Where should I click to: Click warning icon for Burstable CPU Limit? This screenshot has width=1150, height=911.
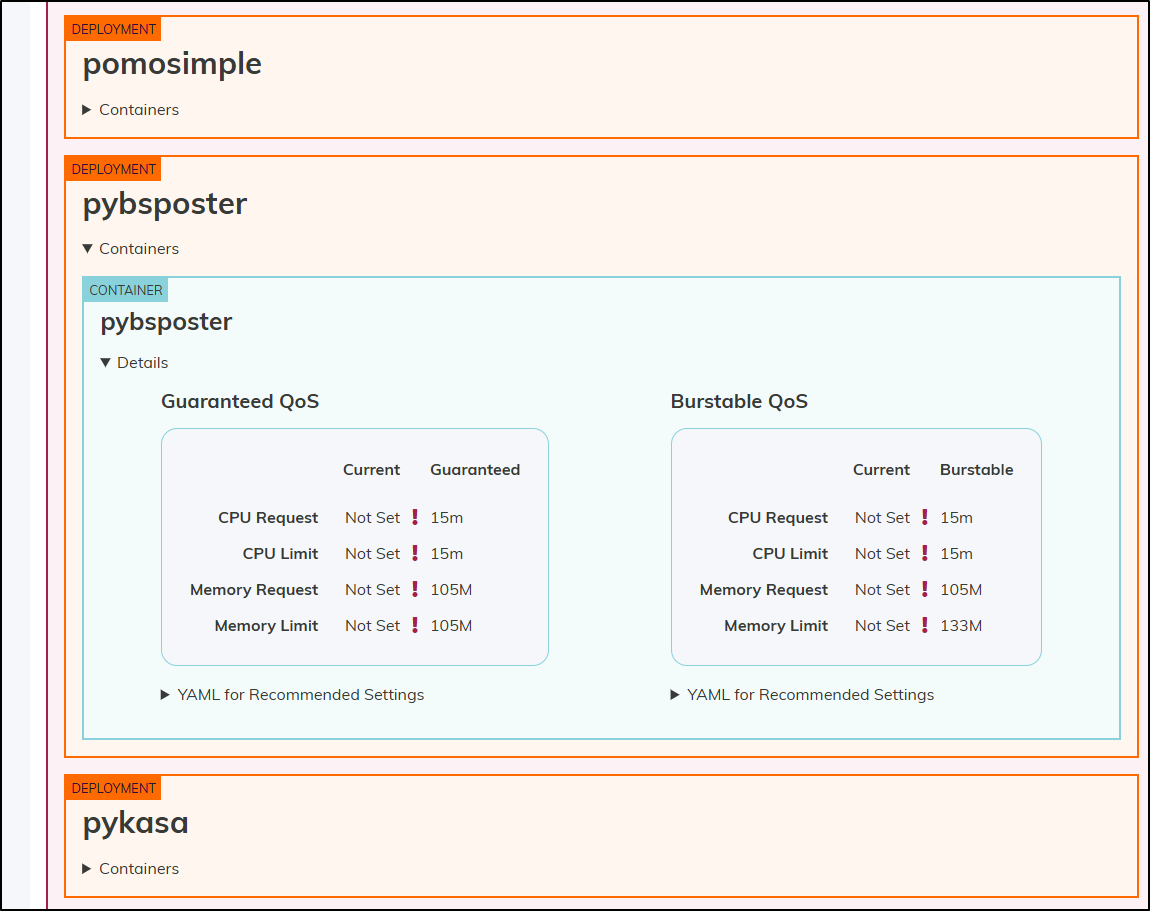tap(925, 554)
